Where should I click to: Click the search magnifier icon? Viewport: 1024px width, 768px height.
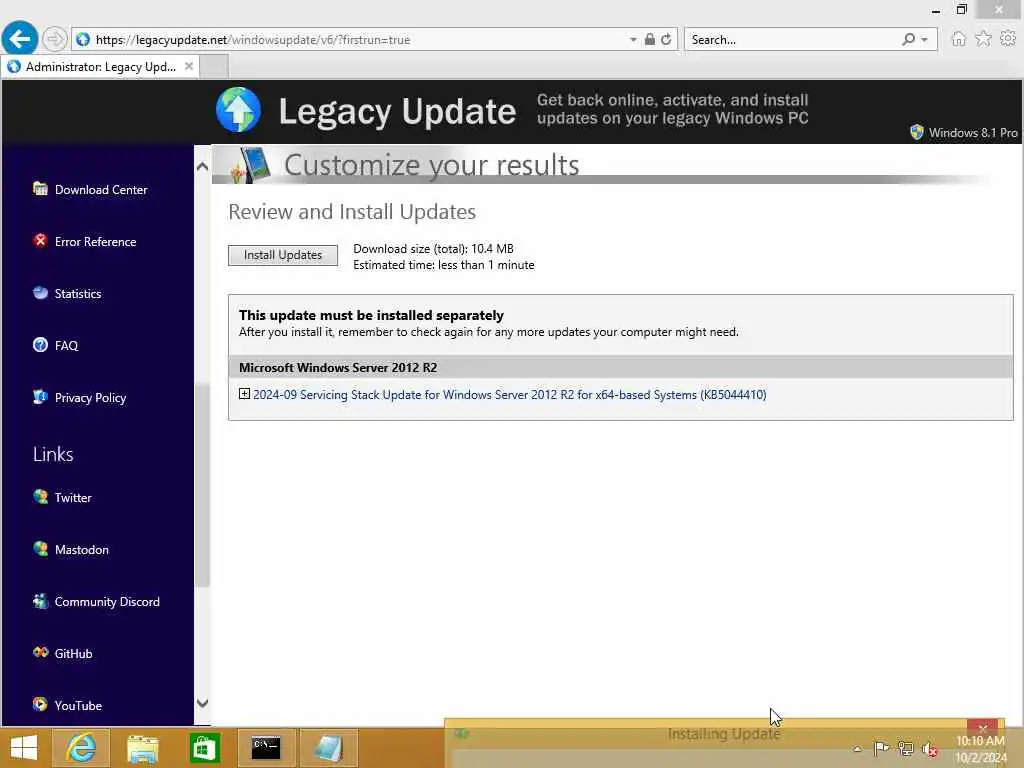click(x=908, y=39)
